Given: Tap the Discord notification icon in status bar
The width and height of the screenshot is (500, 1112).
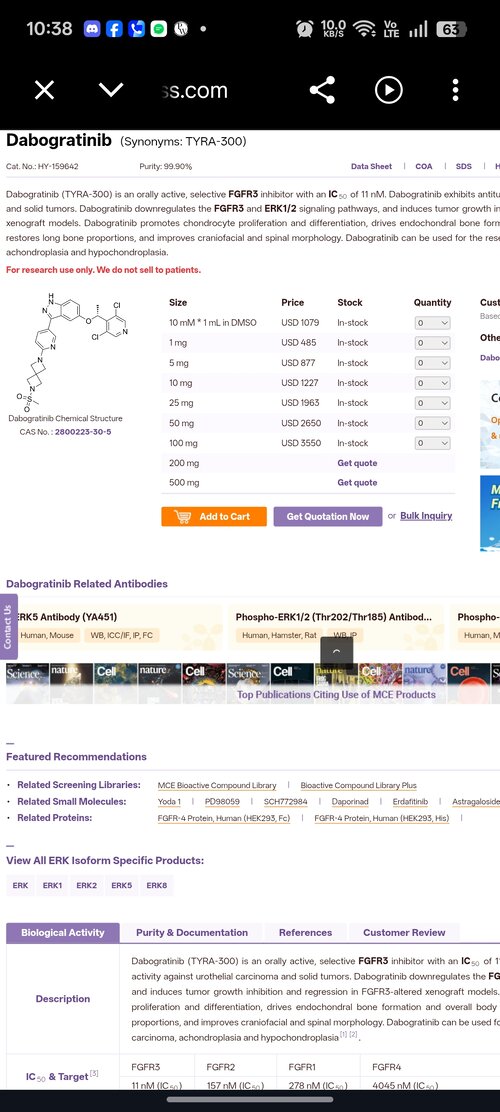Looking at the screenshot, I should tap(92, 29).
